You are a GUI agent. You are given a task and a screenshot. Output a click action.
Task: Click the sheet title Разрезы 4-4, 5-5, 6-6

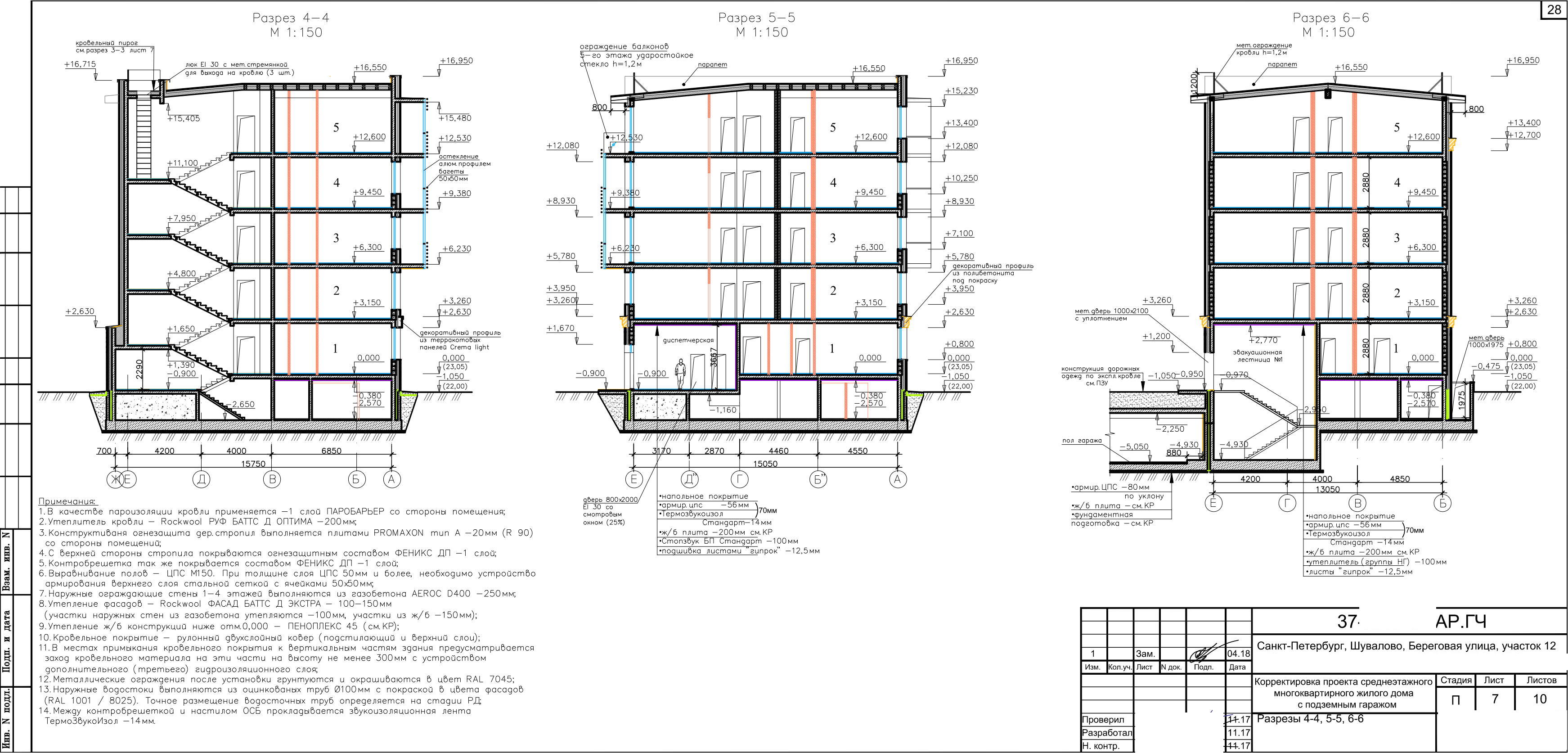point(1310,719)
